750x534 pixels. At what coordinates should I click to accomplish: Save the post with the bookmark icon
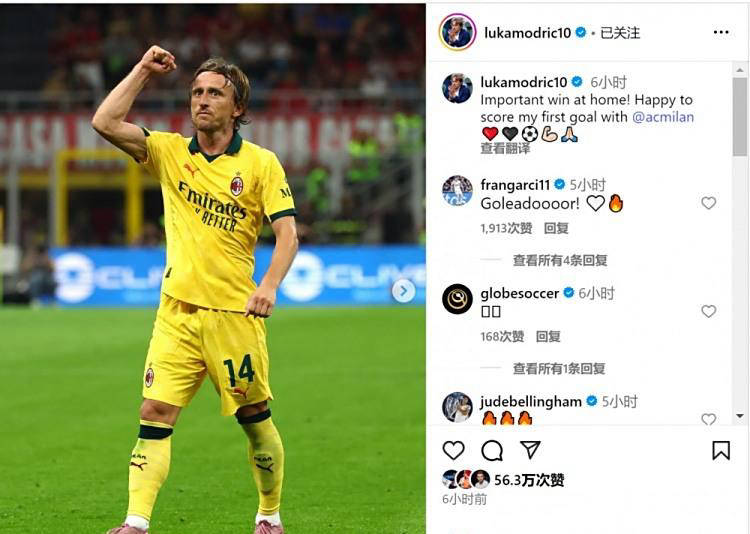coord(721,451)
